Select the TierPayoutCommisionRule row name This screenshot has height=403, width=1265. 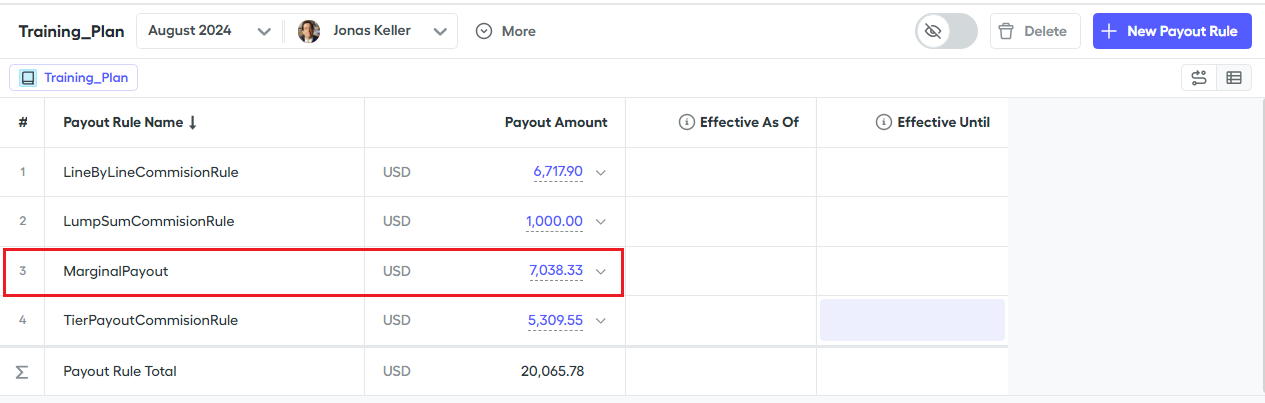[150, 321]
